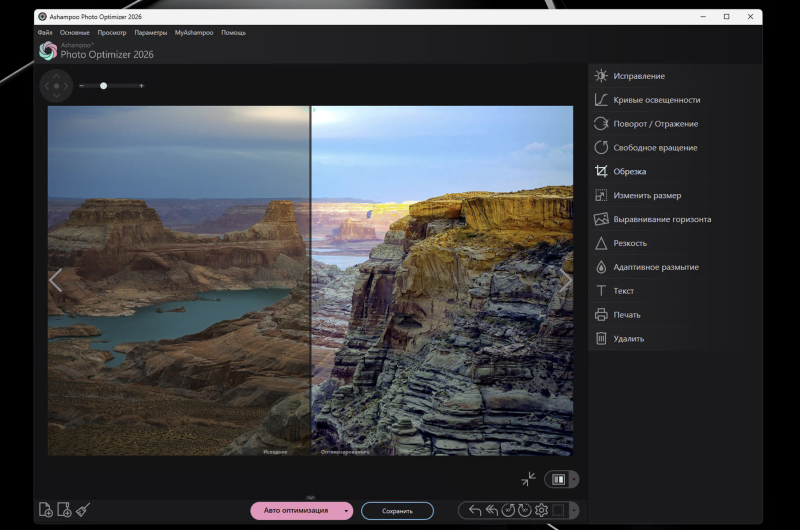
Task: Rotate image 90° clockwise
Action: click(524, 510)
